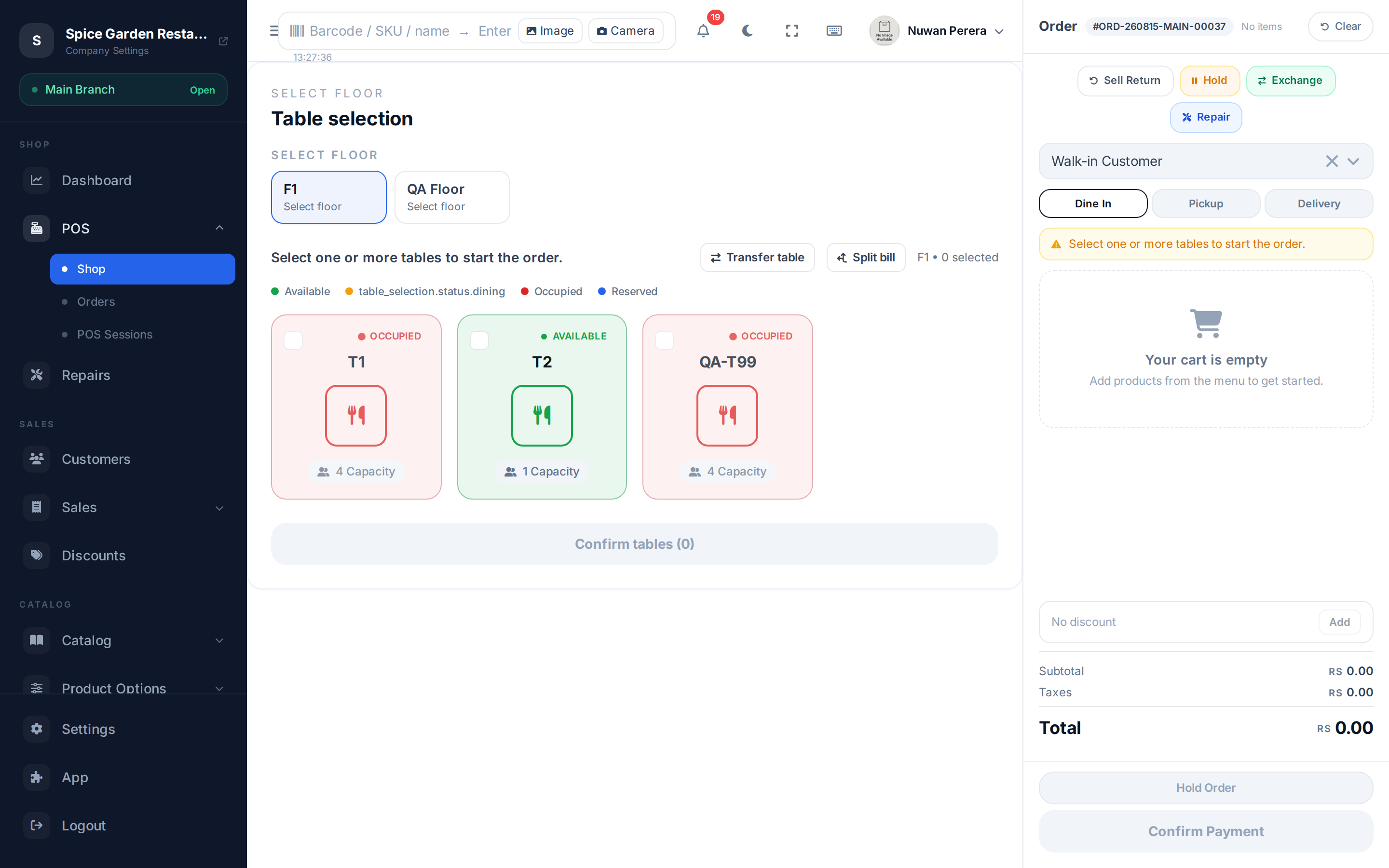Open the Shop submenu item
1389x868 pixels.
pos(142,269)
